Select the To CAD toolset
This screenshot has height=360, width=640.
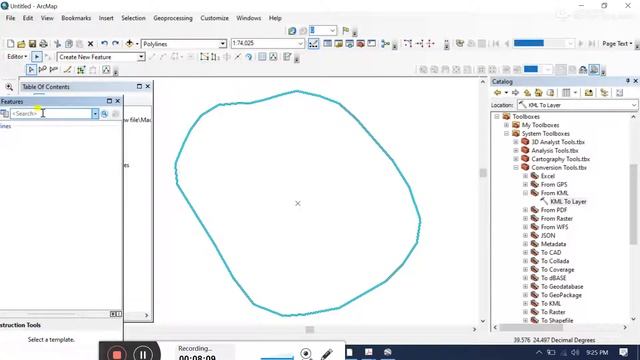coord(551,253)
